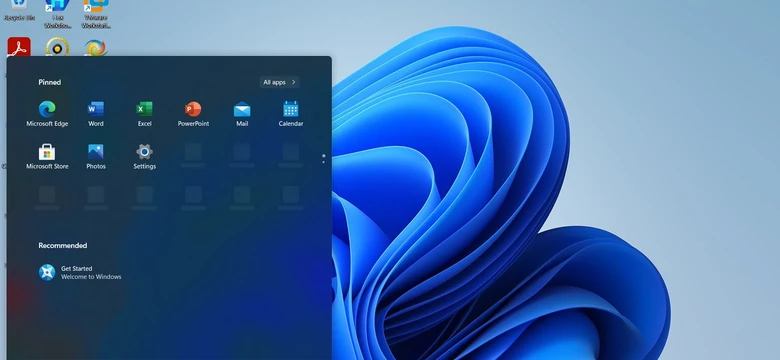Screen dimensions: 780x360
Task: Open Settings from pinned apps
Action: (x=144, y=157)
